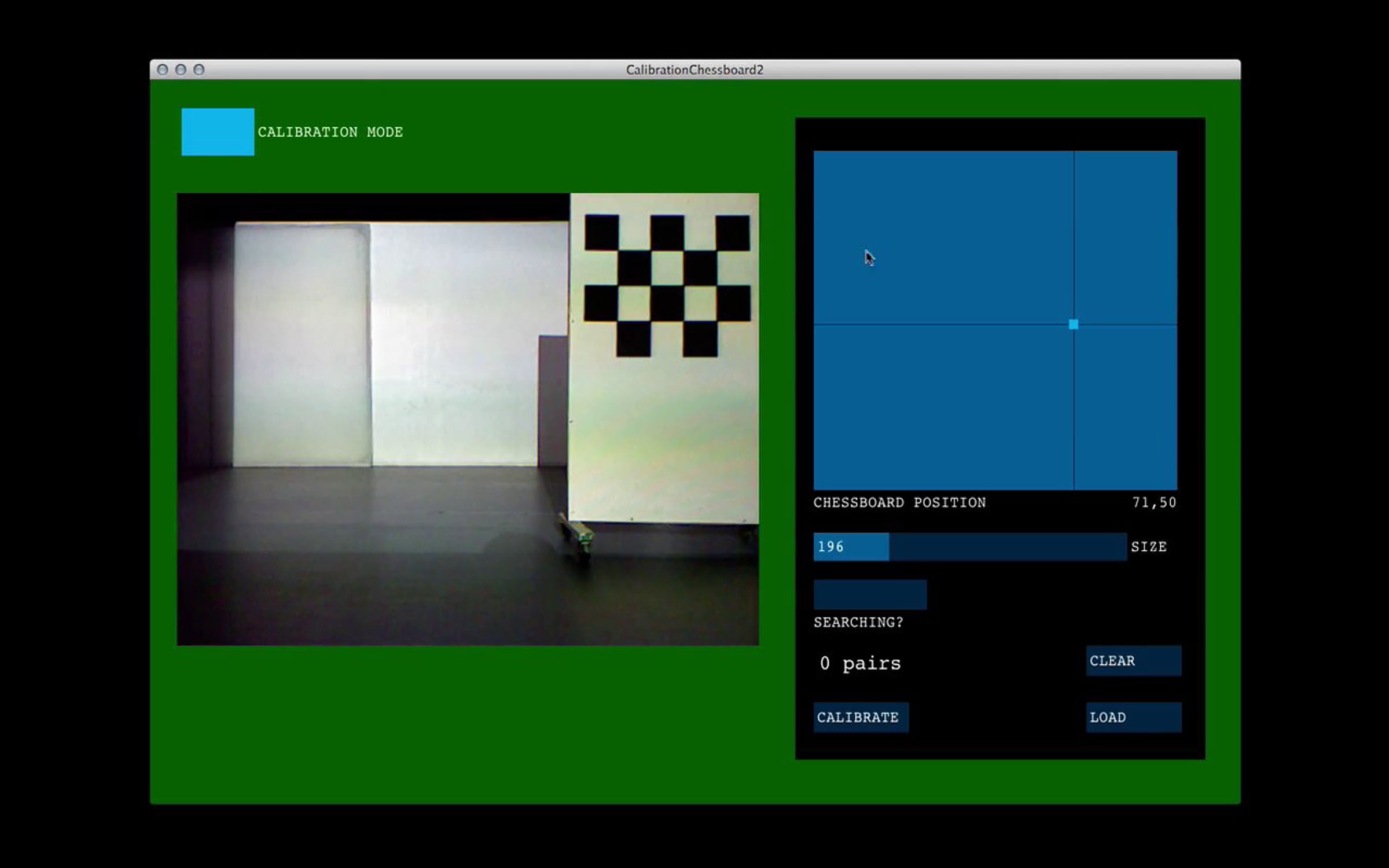Click lower-left quadrant of chessboard position pad
The height and width of the screenshot is (868, 1389).
(943, 408)
